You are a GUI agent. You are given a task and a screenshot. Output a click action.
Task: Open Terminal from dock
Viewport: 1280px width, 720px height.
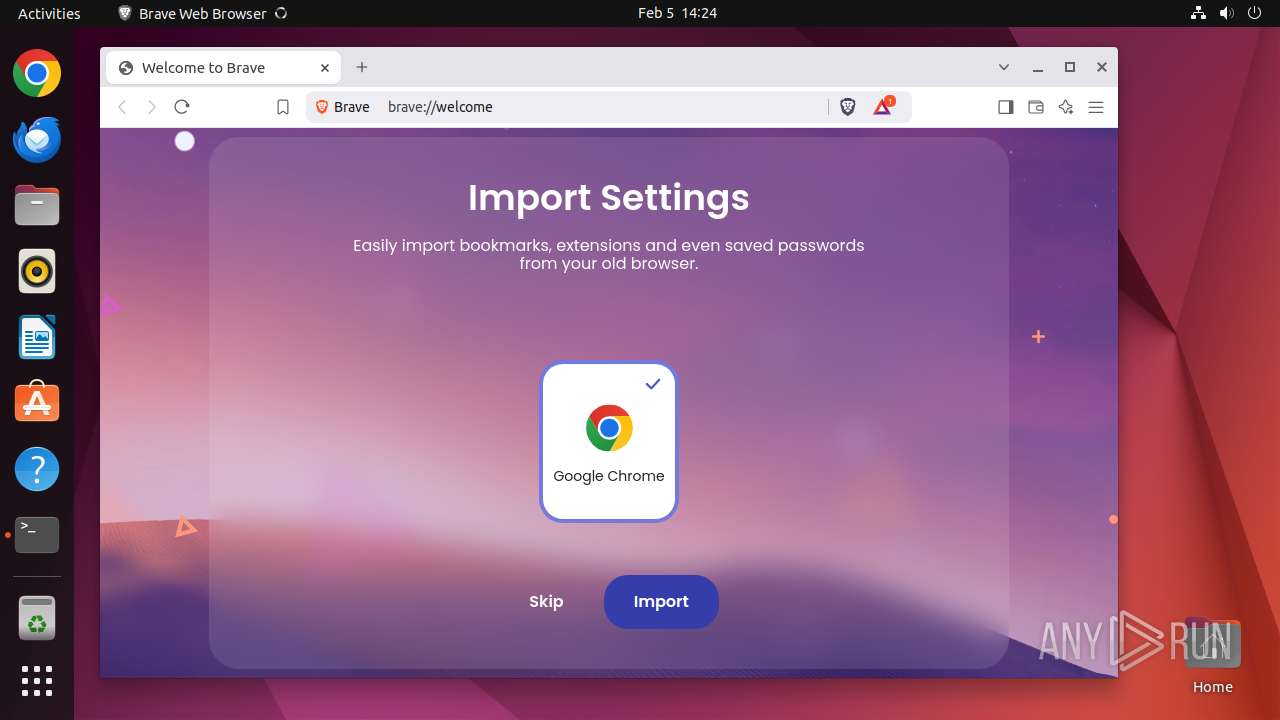pos(37,535)
